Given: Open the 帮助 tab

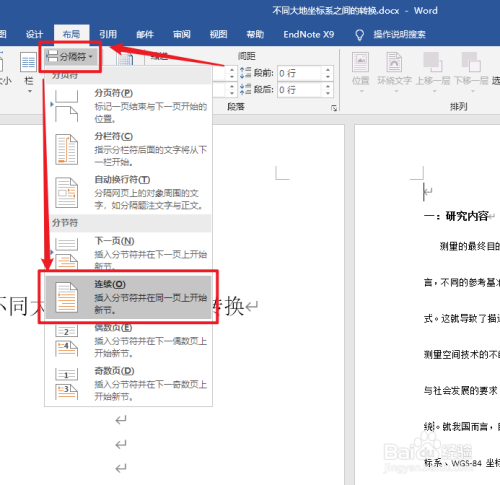Looking at the screenshot, I should click(255, 34).
